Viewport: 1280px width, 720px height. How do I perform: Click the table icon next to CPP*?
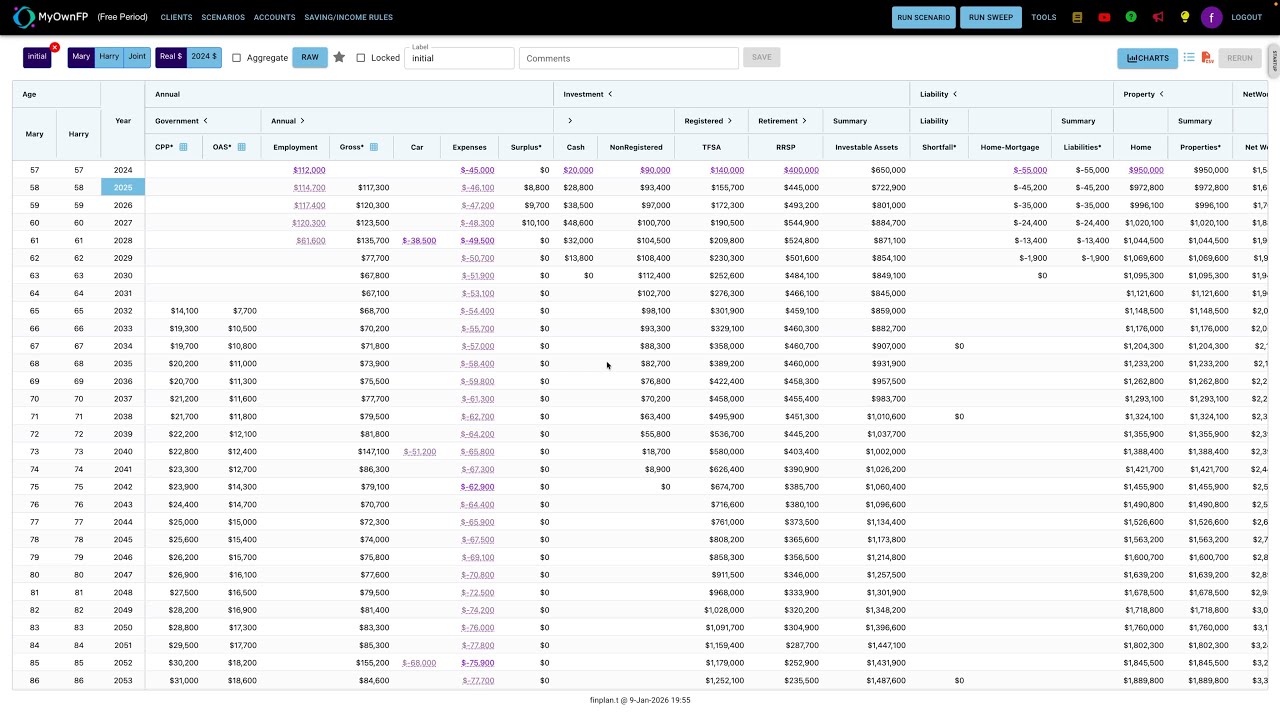point(183,147)
